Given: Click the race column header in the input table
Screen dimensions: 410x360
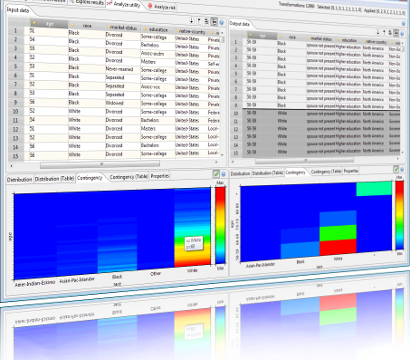Looking at the screenshot, I should 87,26.
